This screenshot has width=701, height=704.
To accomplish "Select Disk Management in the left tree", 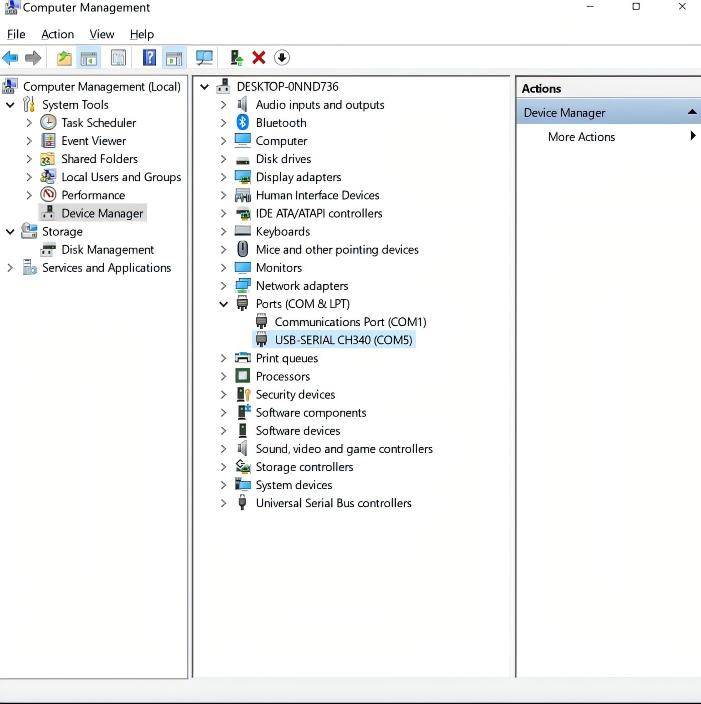I will [107, 250].
